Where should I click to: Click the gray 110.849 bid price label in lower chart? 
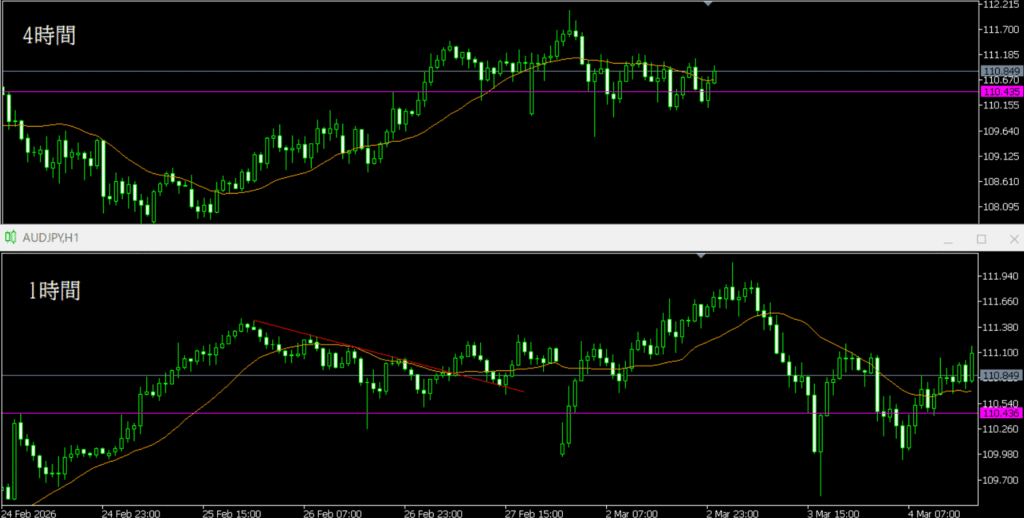[1001, 375]
